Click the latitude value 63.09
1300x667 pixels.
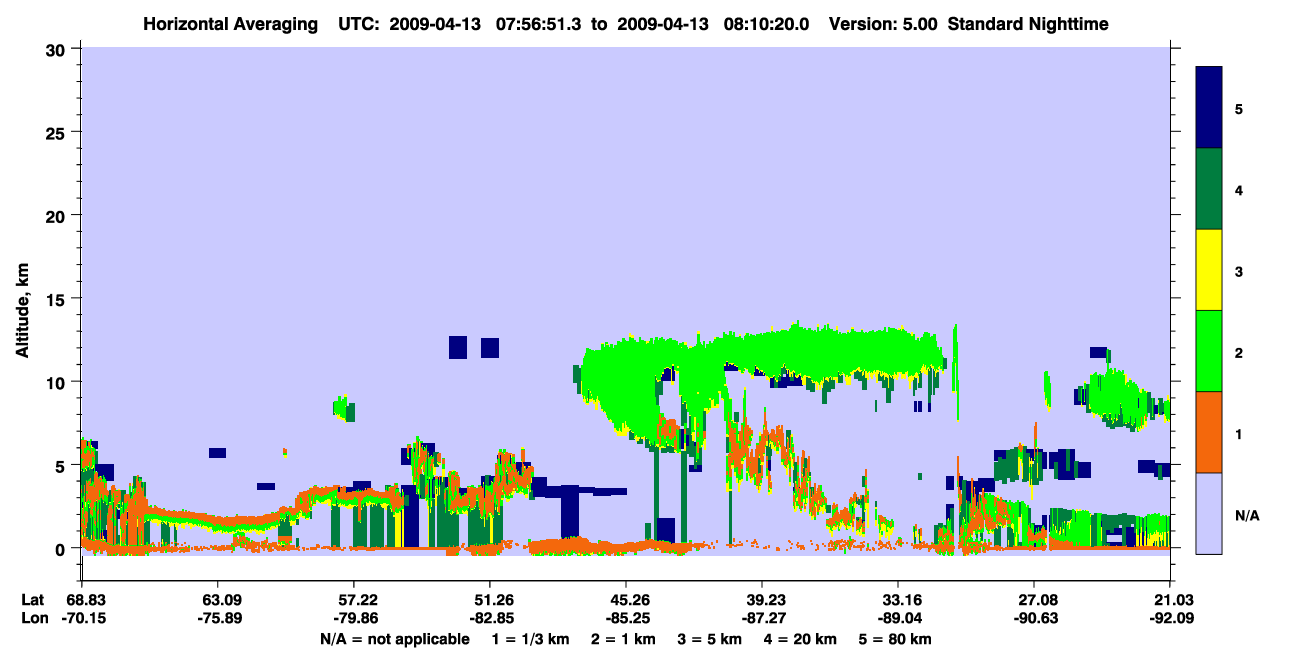217,600
